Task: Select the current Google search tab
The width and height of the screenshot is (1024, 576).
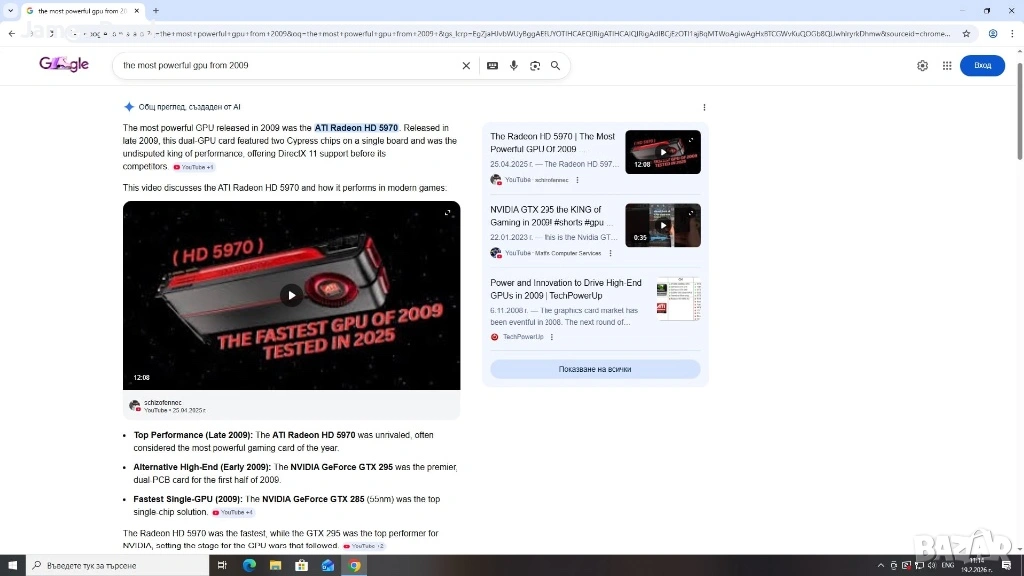Action: (x=82, y=10)
